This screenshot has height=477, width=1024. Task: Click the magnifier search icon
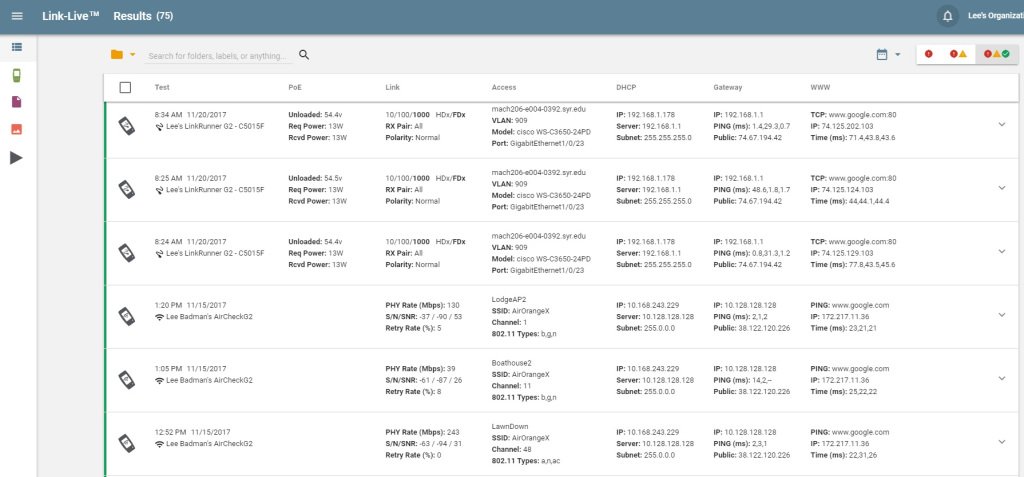point(304,55)
